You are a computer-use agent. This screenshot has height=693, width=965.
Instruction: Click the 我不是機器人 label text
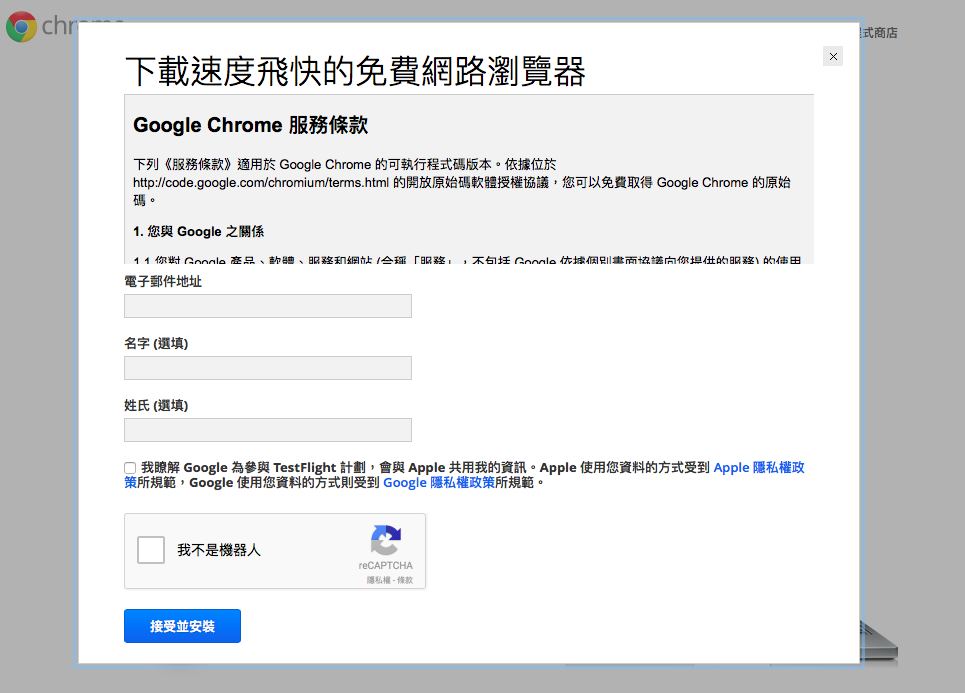(x=219, y=550)
